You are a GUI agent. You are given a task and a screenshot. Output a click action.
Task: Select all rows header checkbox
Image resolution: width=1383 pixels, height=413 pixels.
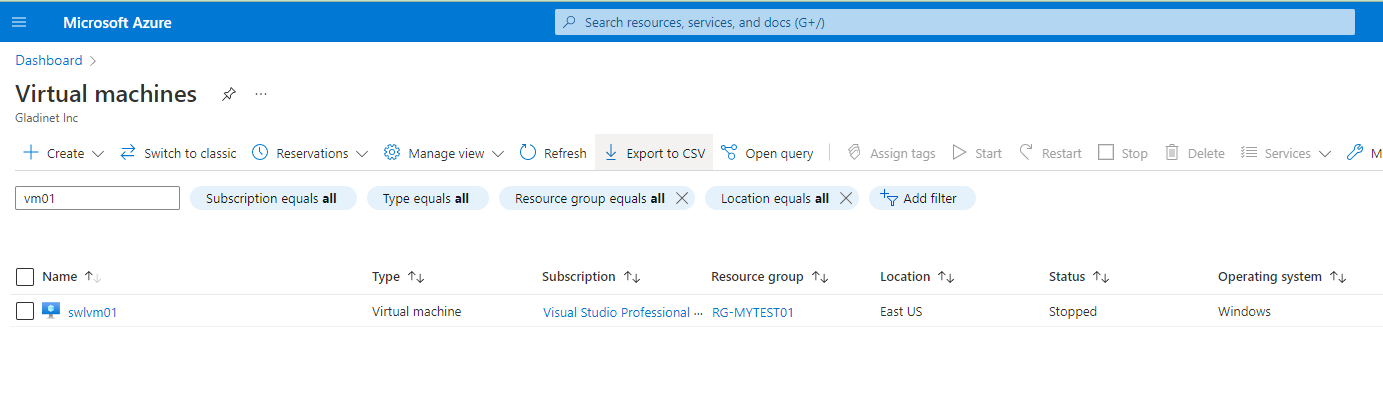pyautogui.click(x=25, y=277)
